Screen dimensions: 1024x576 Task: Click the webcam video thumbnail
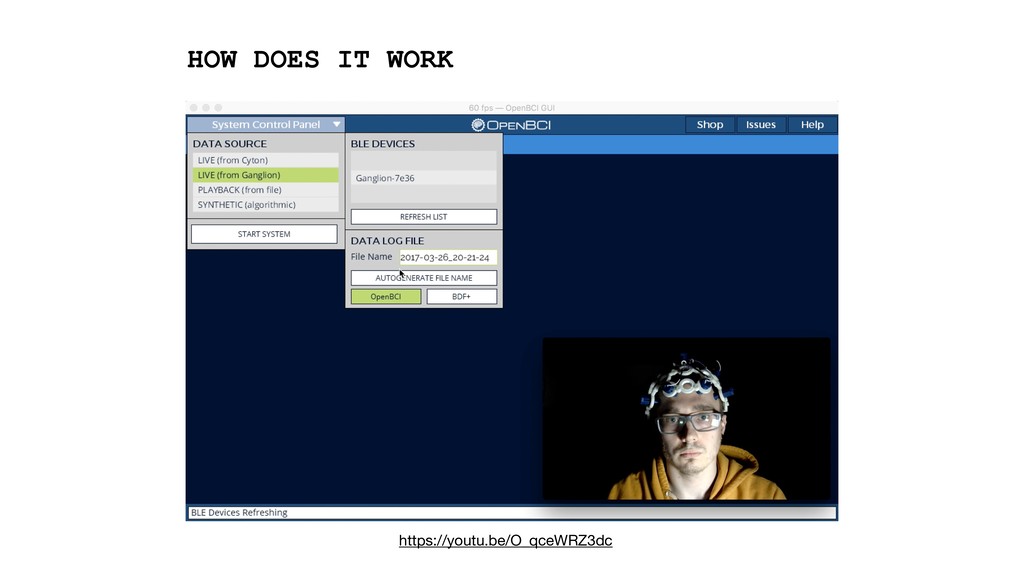click(686, 419)
